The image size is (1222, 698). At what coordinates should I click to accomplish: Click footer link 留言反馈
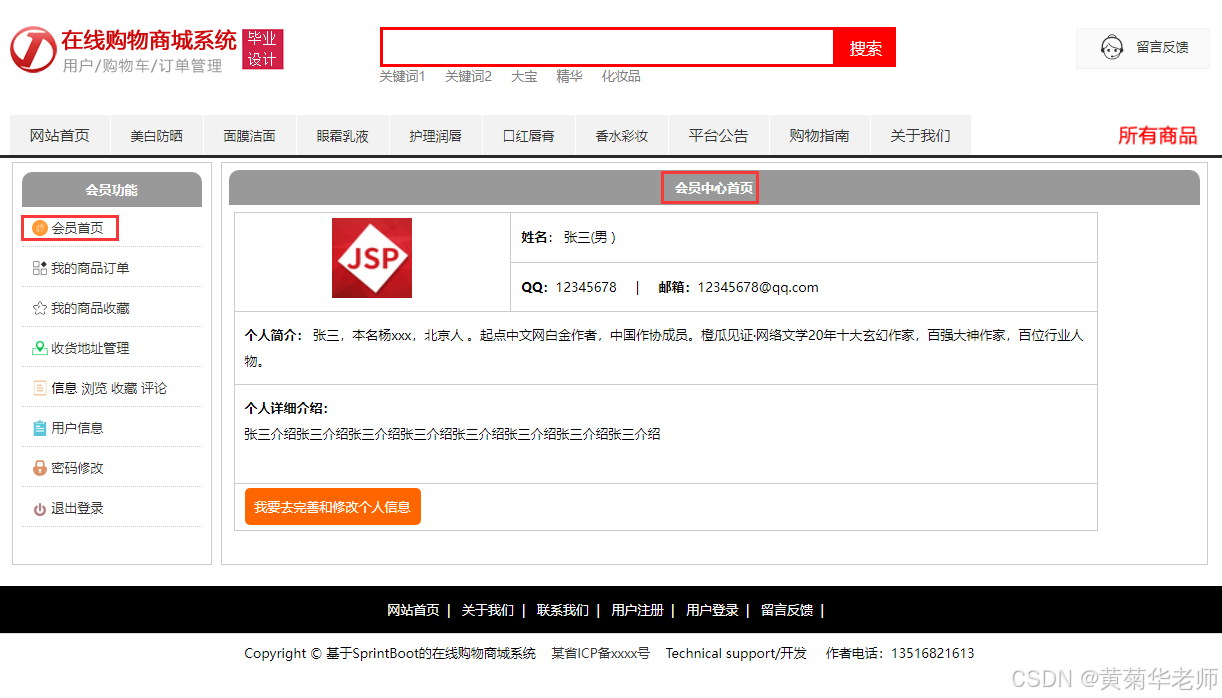[x=787, y=610]
